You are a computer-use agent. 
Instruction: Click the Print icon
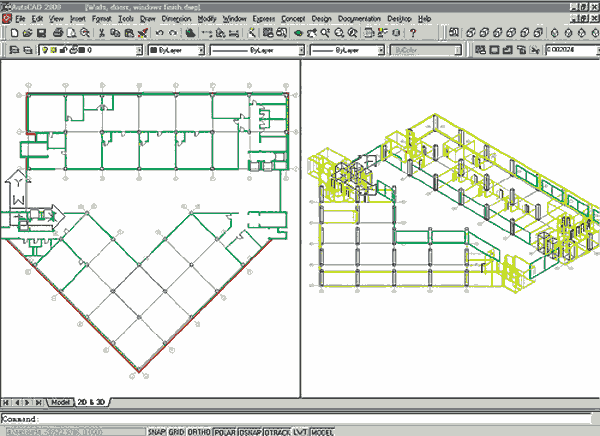pos(59,33)
